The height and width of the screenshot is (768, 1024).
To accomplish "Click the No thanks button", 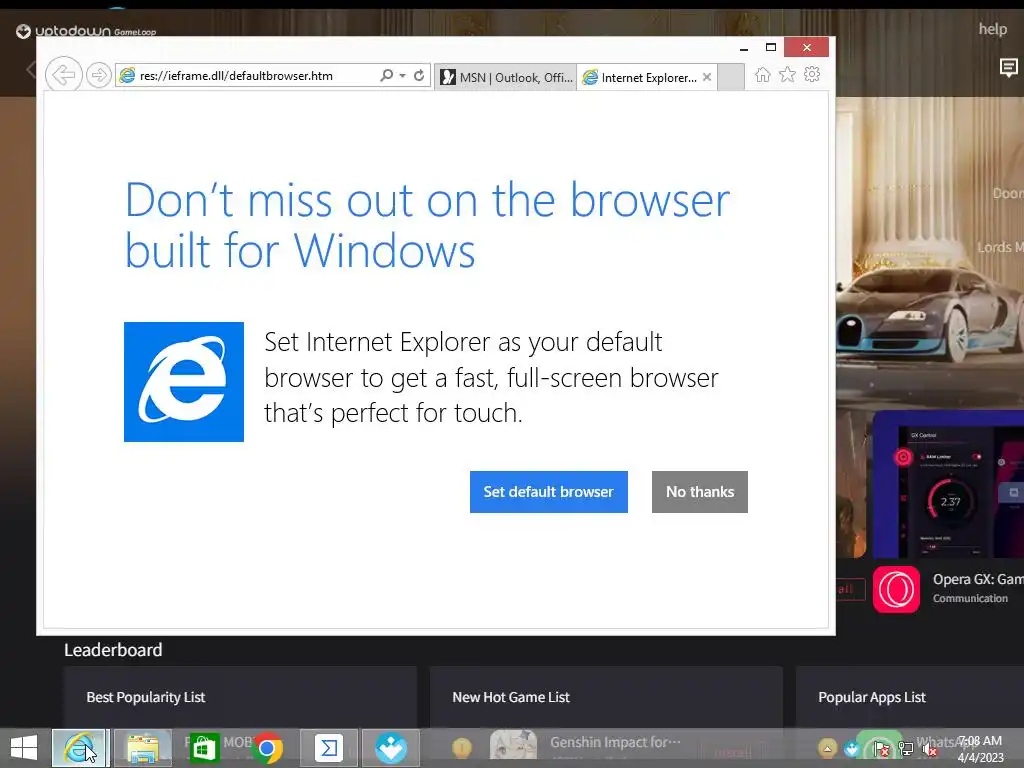I will click(699, 492).
